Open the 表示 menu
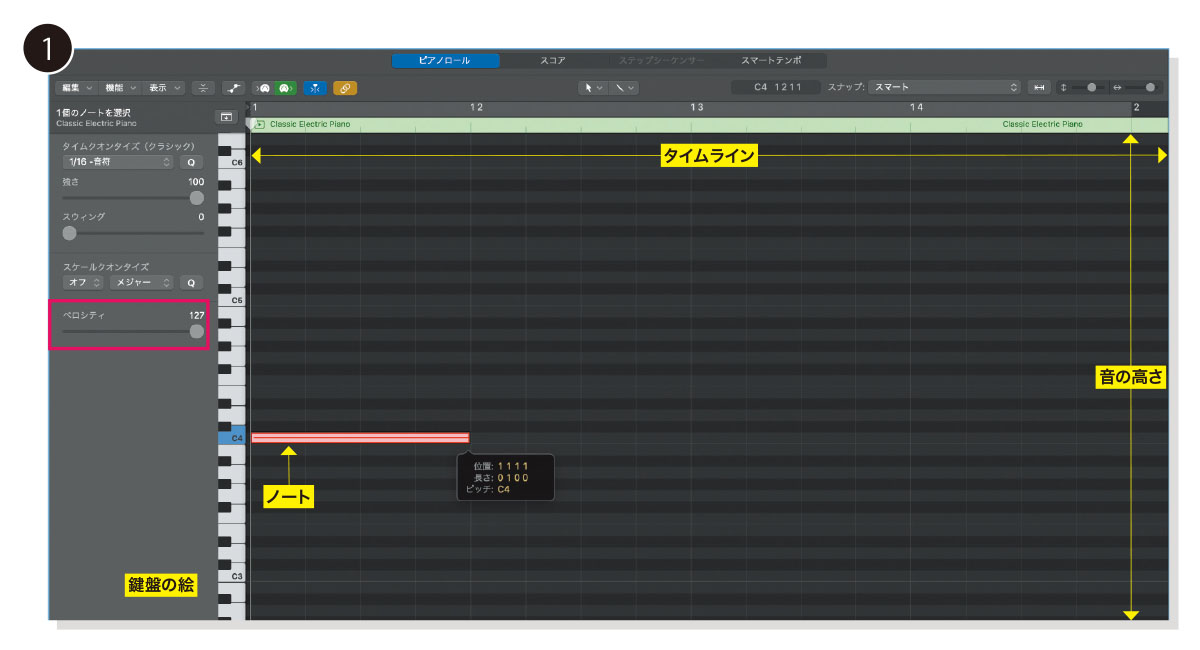1200x650 pixels. (x=163, y=88)
